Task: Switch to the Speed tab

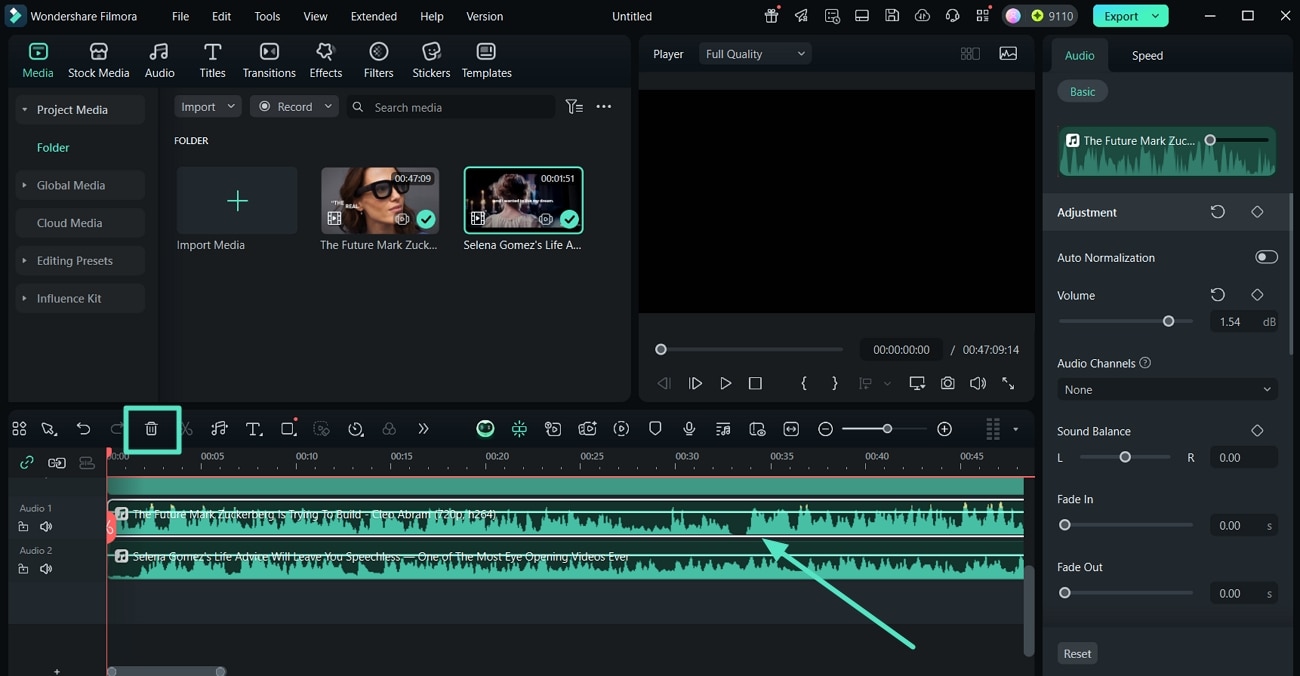Action: pyautogui.click(x=1147, y=55)
